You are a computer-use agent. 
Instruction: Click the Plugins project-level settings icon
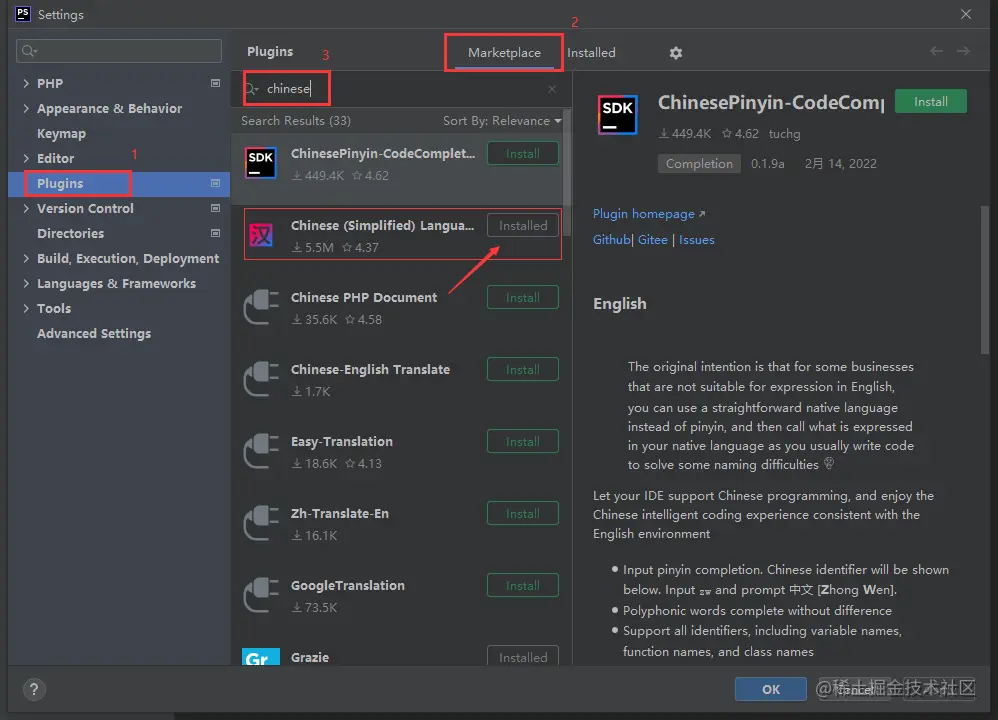tap(215, 183)
